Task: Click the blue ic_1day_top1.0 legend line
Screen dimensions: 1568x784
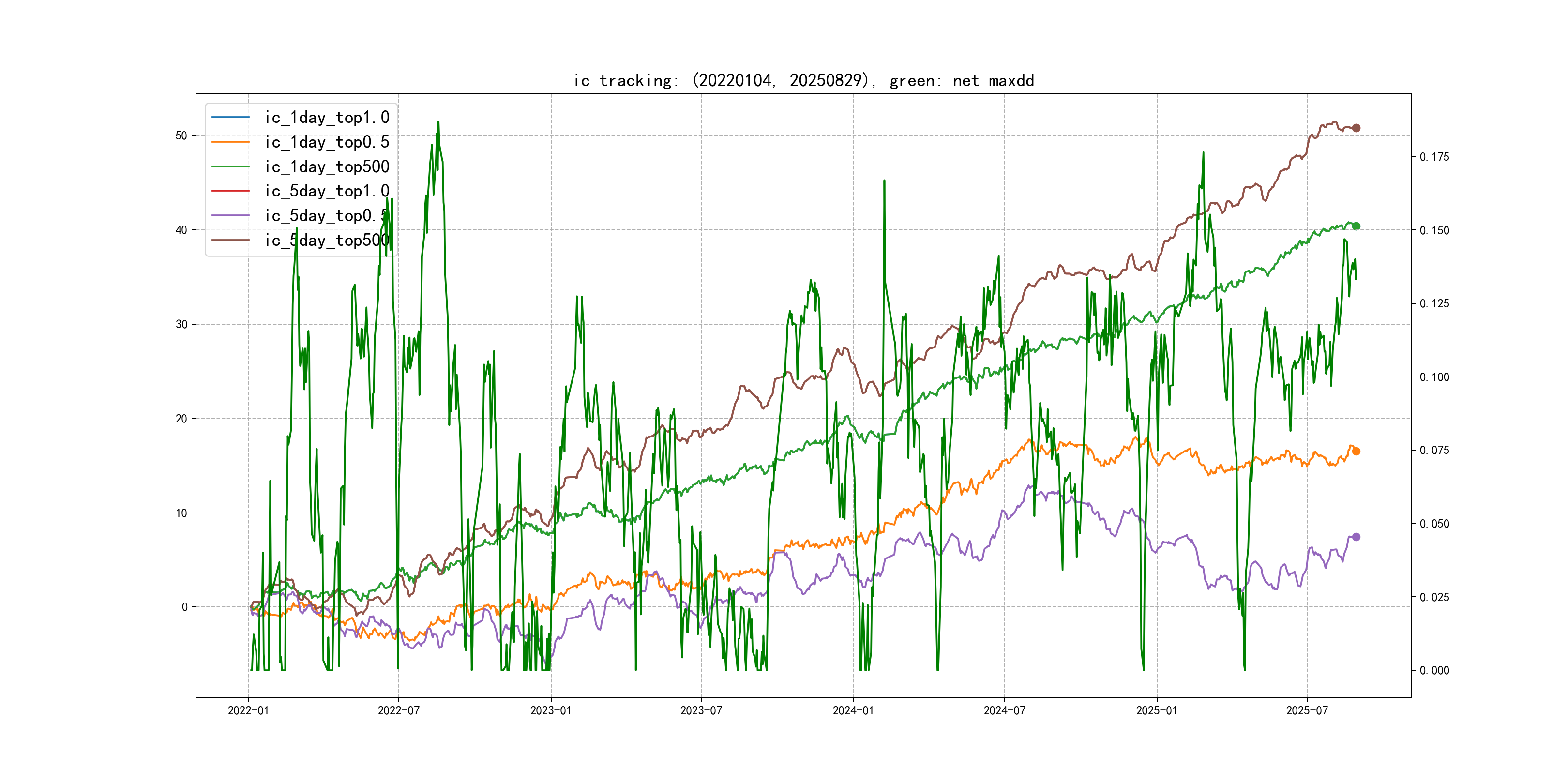Action: click(x=230, y=117)
